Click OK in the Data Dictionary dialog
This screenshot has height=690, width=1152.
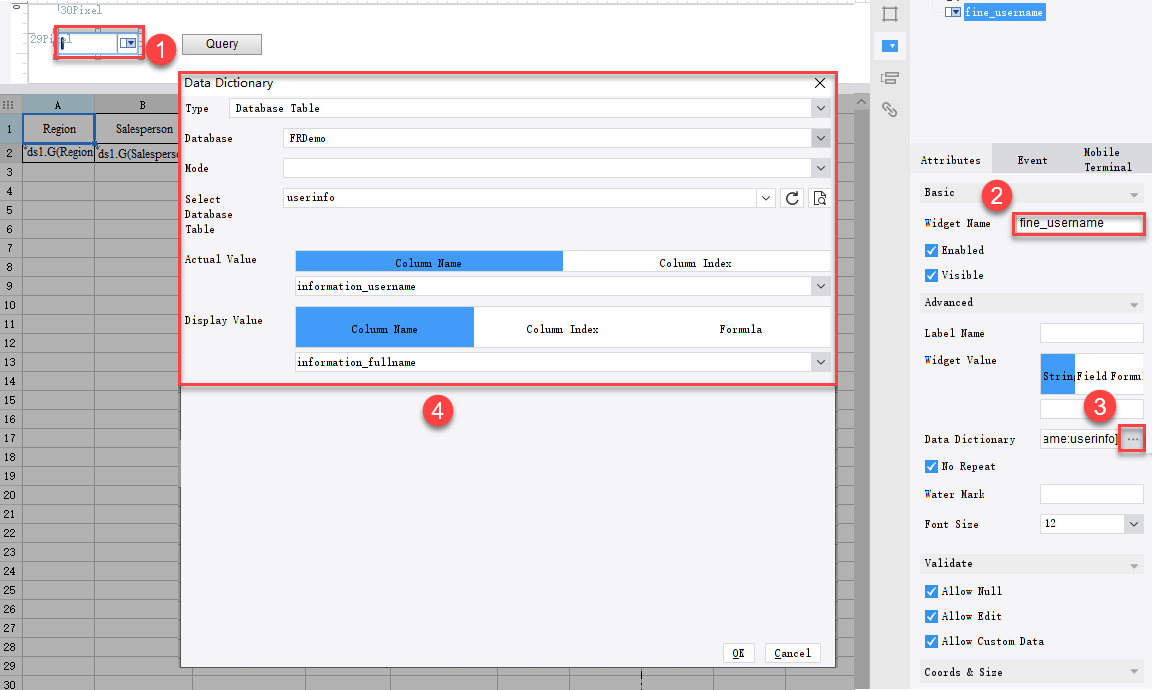(738, 653)
